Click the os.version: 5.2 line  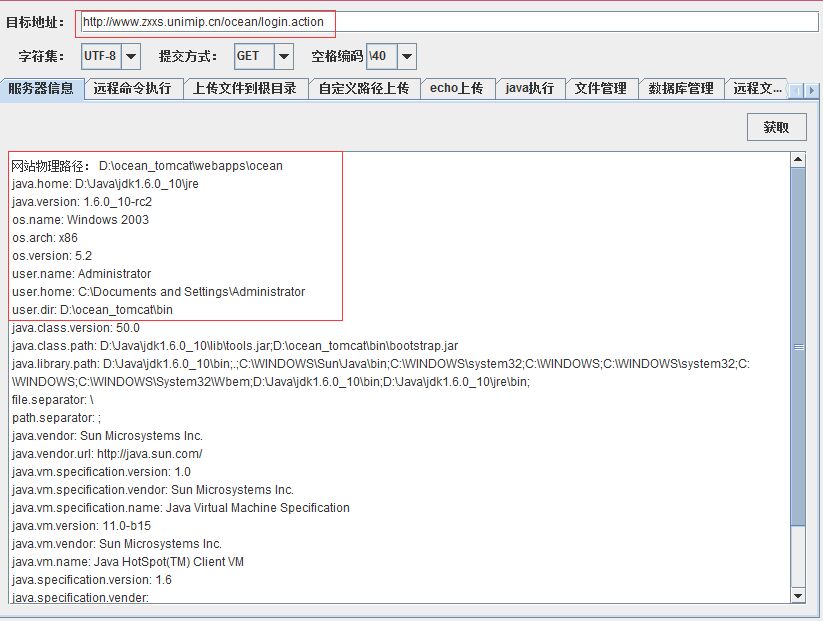tap(52, 256)
